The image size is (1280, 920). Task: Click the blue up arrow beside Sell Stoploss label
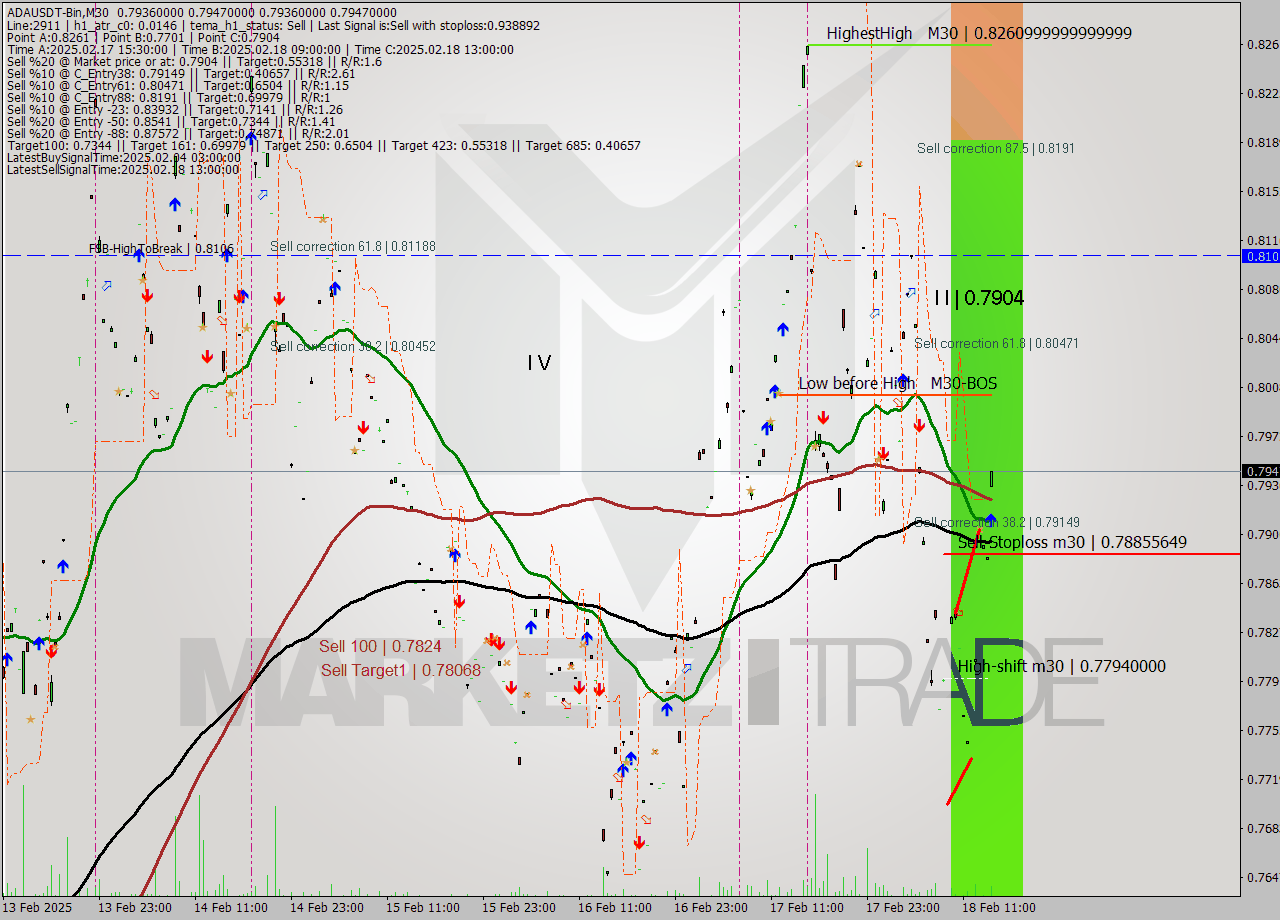(990, 519)
